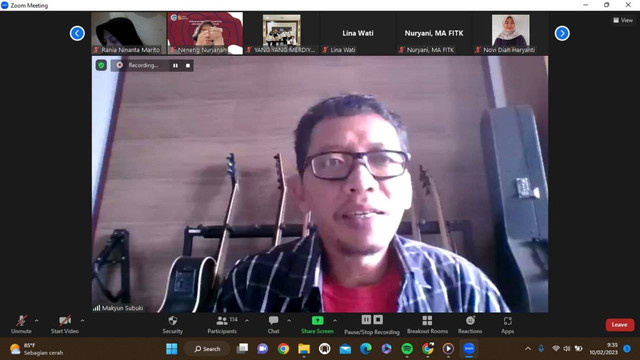Open audio options arrow beside Unmute
The height and width of the screenshot is (360, 640).
(x=37, y=321)
